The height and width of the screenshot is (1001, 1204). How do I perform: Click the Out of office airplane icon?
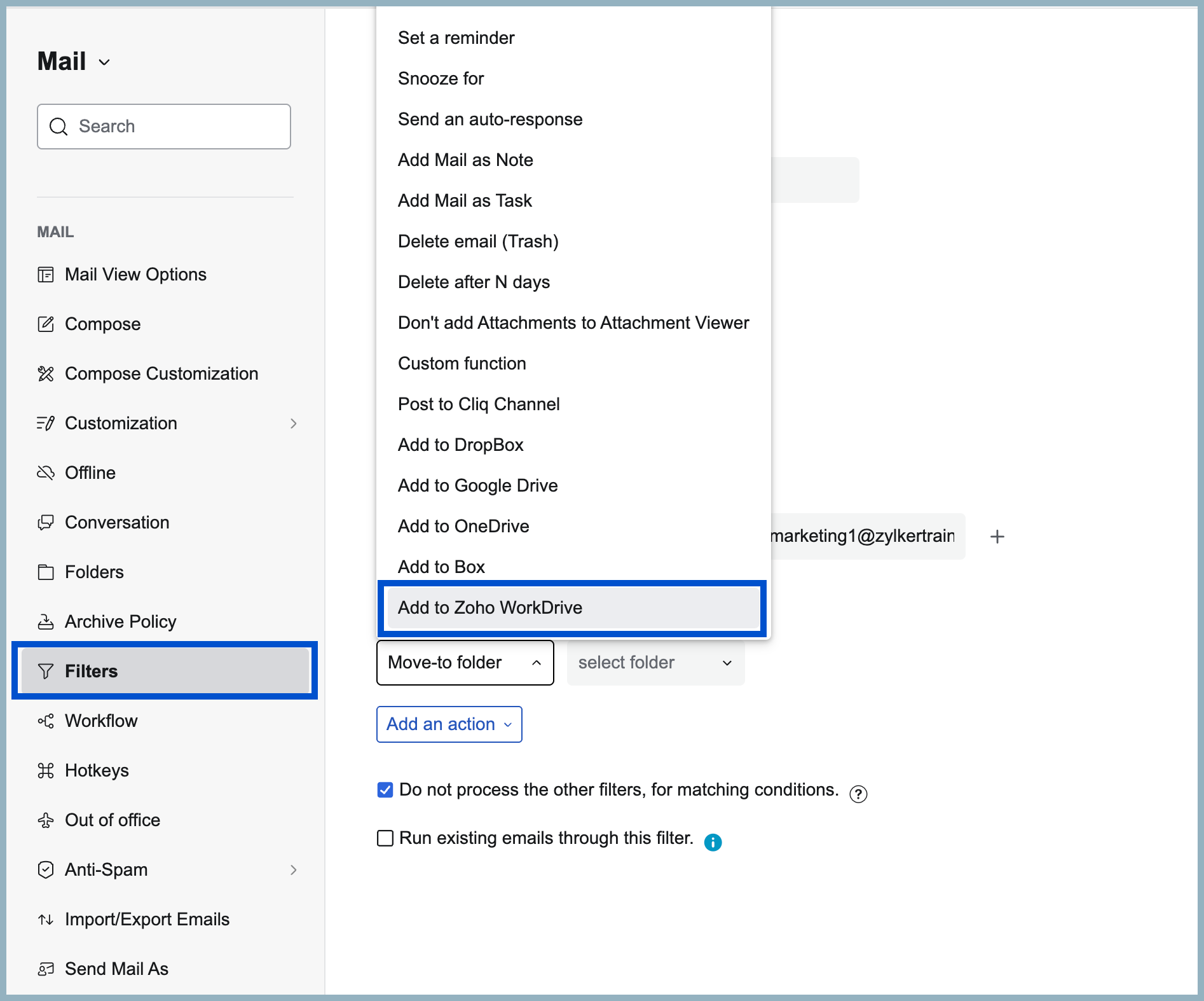click(46, 820)
